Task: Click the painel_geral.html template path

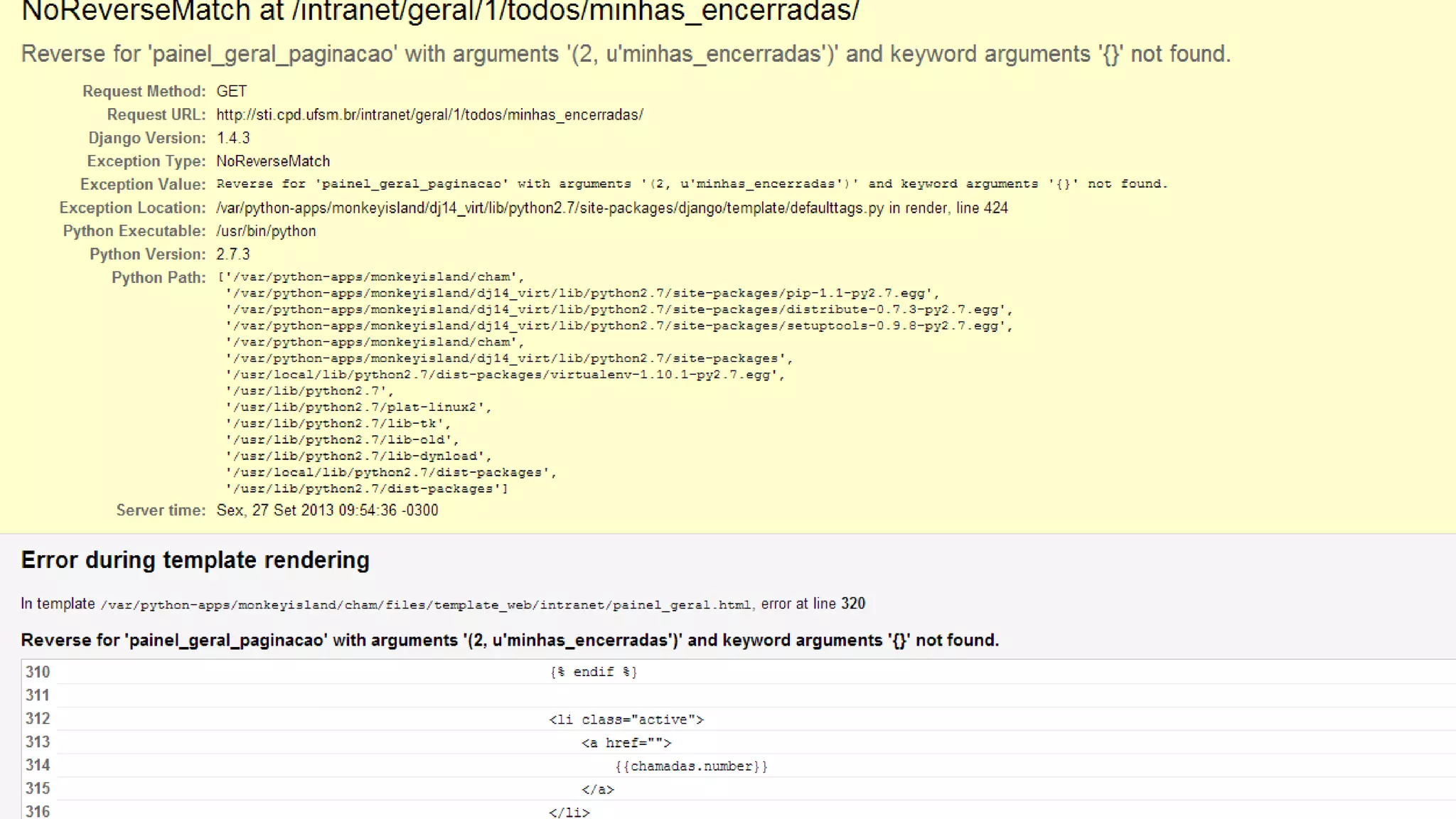Action: pyautogui.click(x=426, y=605)
